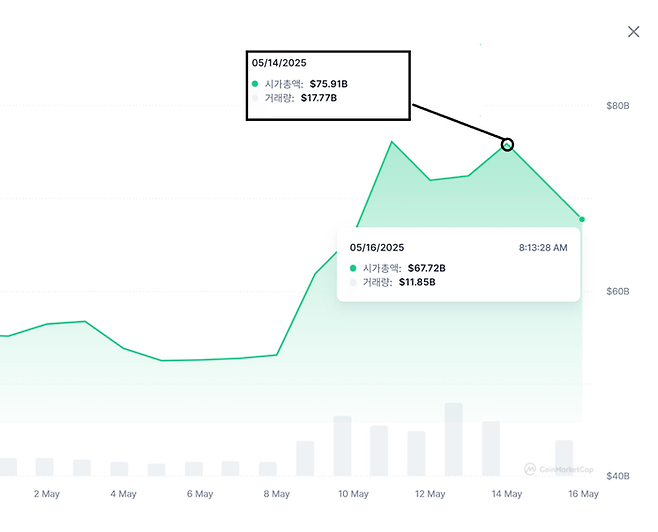The width and height of the screenshot is (658, 532).
Task: Click the CoinMarketCap watermark logo
Action: (x=557, y=468)
